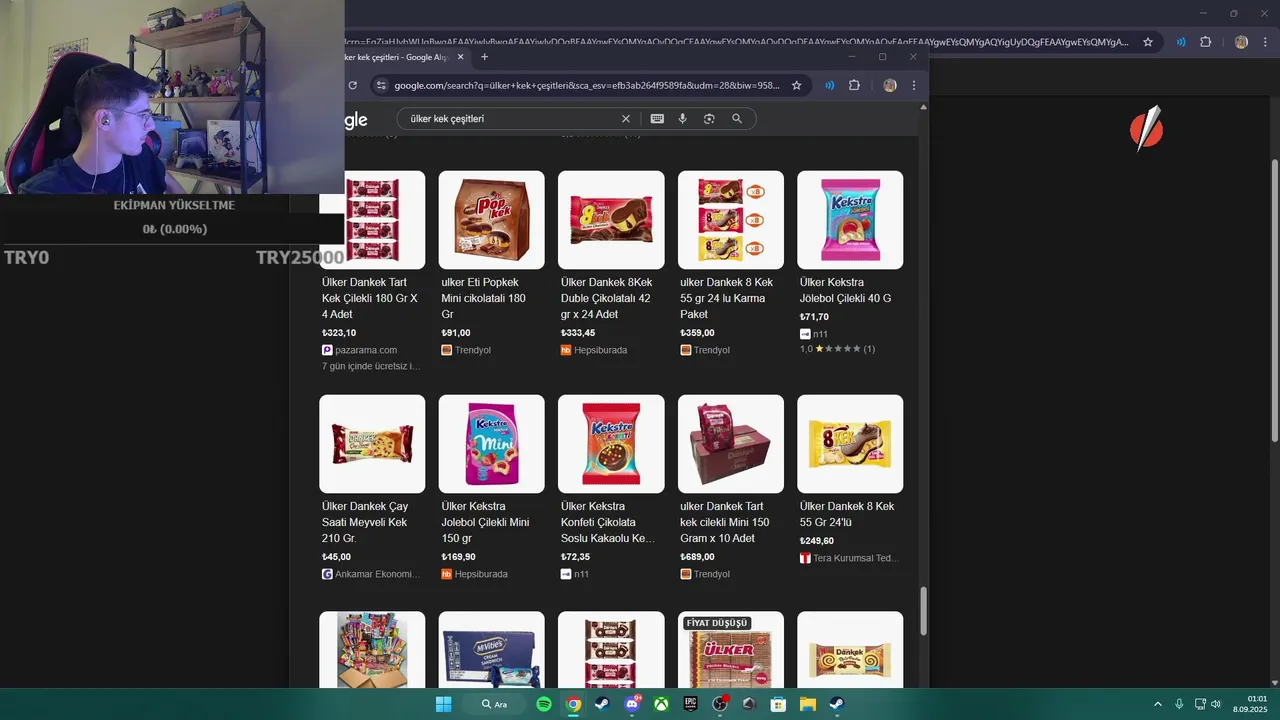
Task: Open three-dot menu in background Chrome window
Action: point(1265,42)
